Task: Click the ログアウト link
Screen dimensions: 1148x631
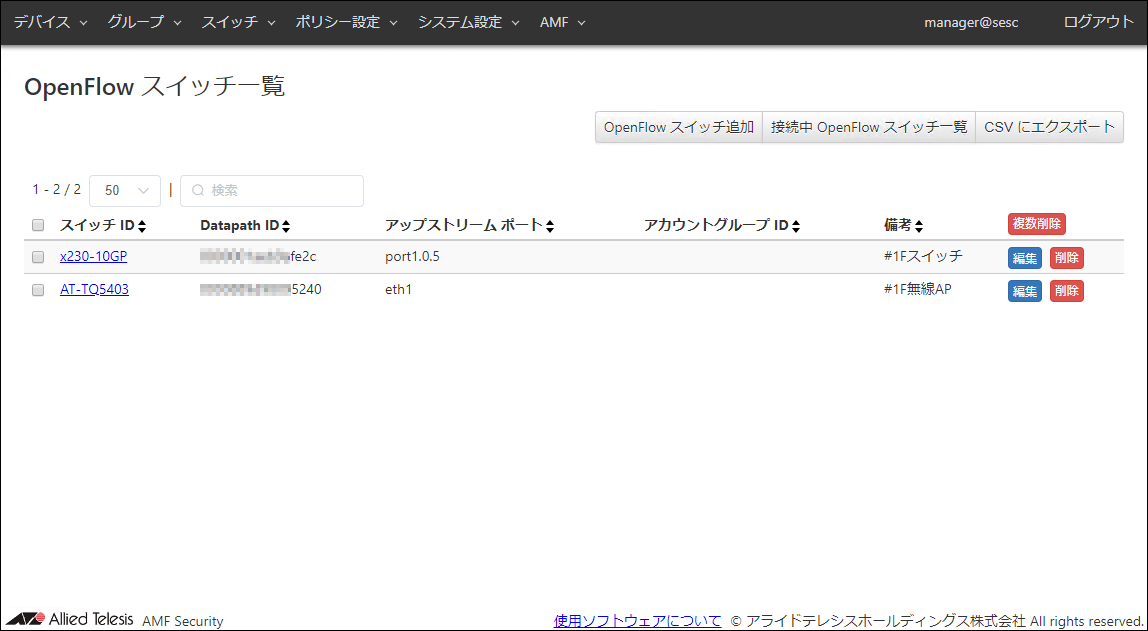Action: [x=1098, y=22]
